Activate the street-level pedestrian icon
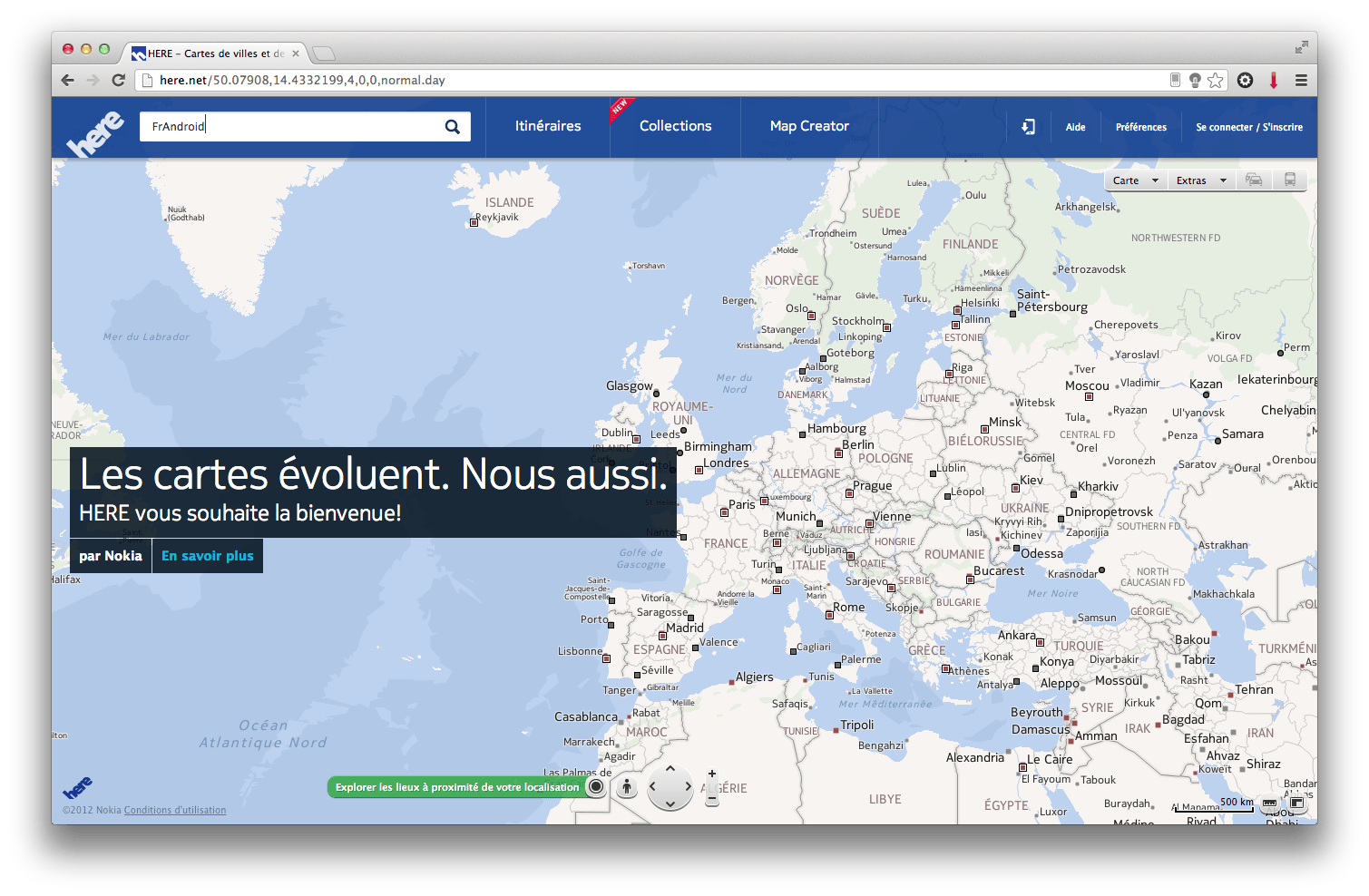The height and width of the screenshot is (896, 1369). click(x=627, y=787)
